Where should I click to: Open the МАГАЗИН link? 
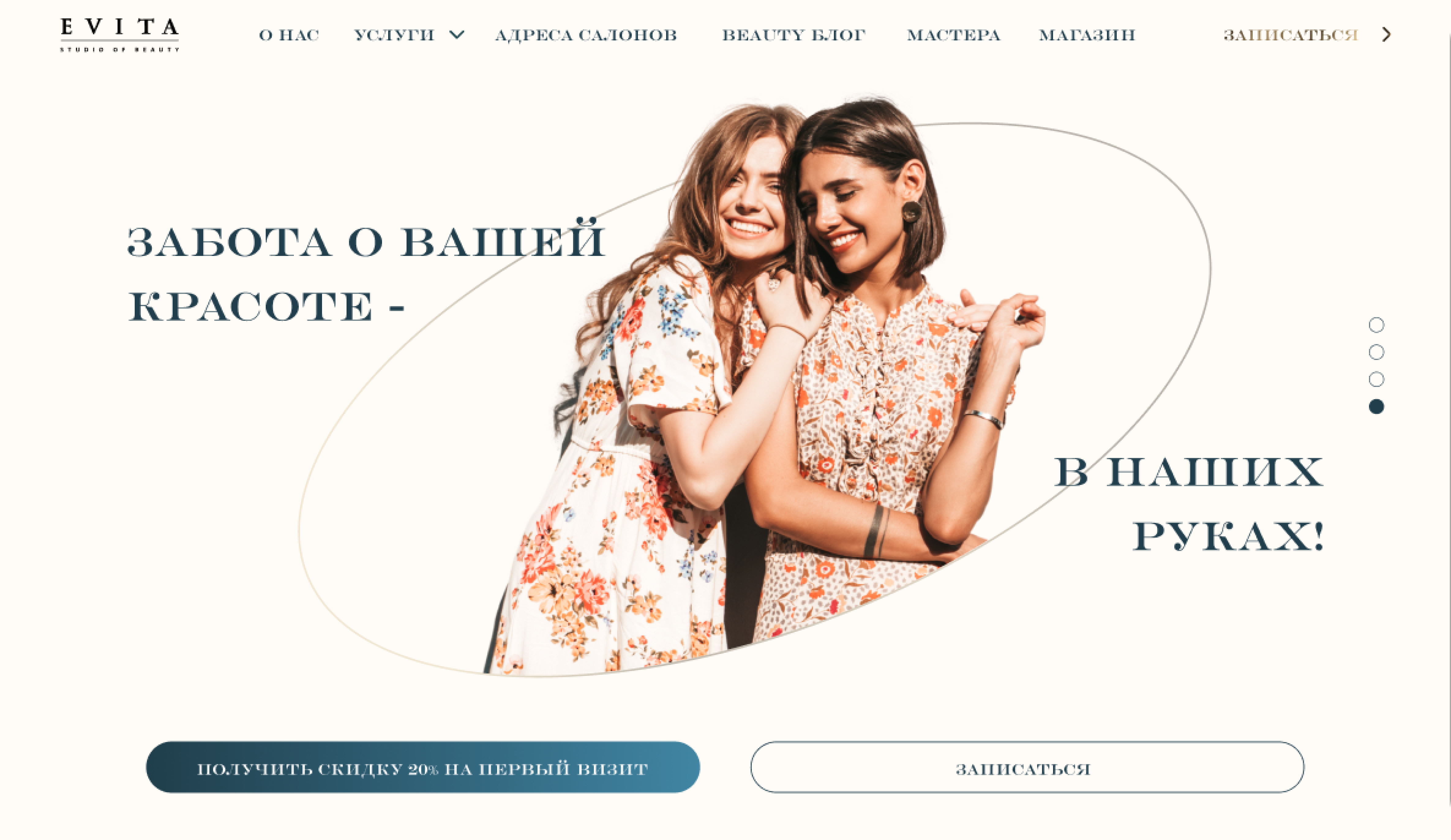(1087, 35)
